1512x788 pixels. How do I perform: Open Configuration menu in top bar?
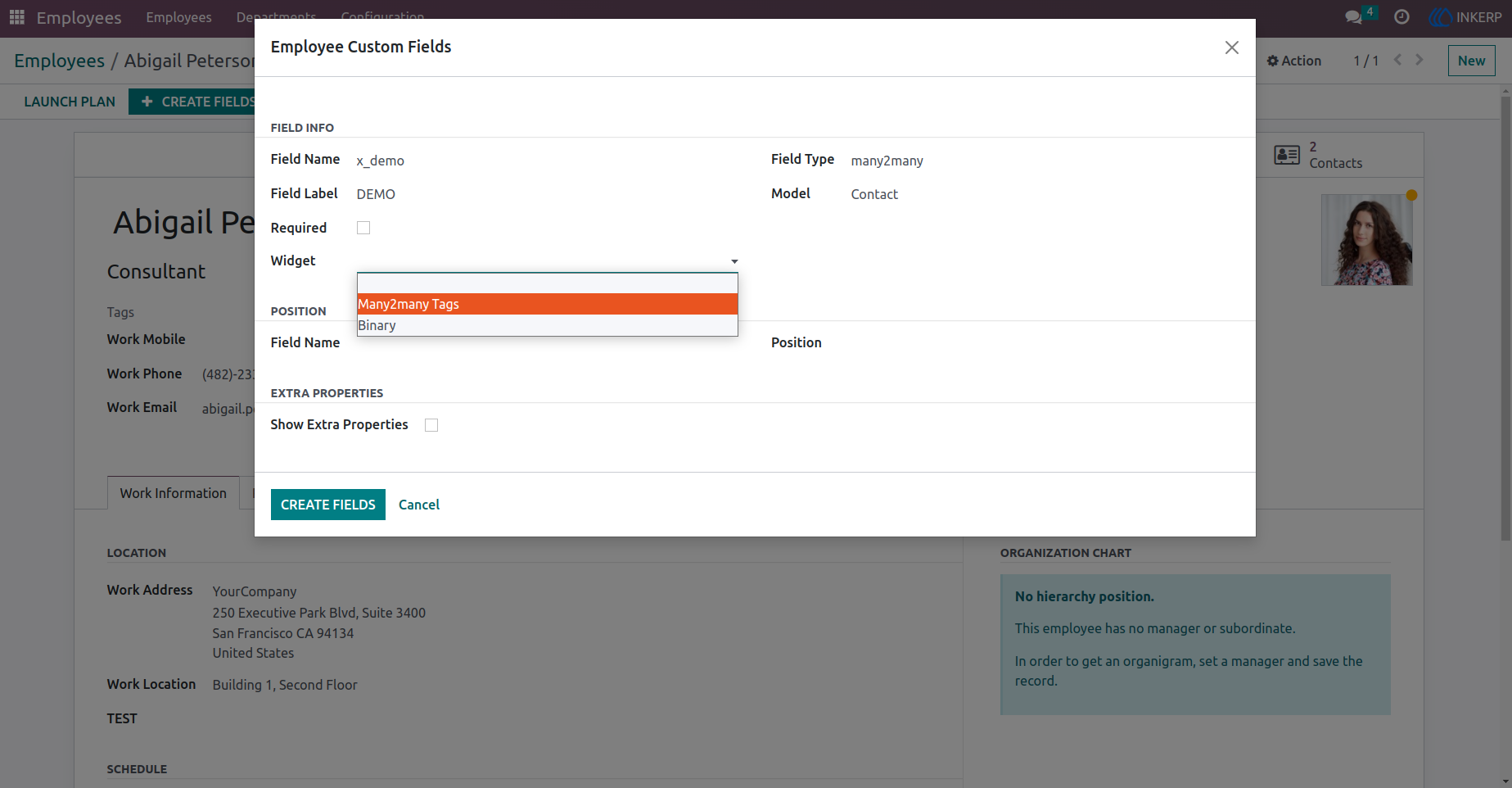click(382, 17)
